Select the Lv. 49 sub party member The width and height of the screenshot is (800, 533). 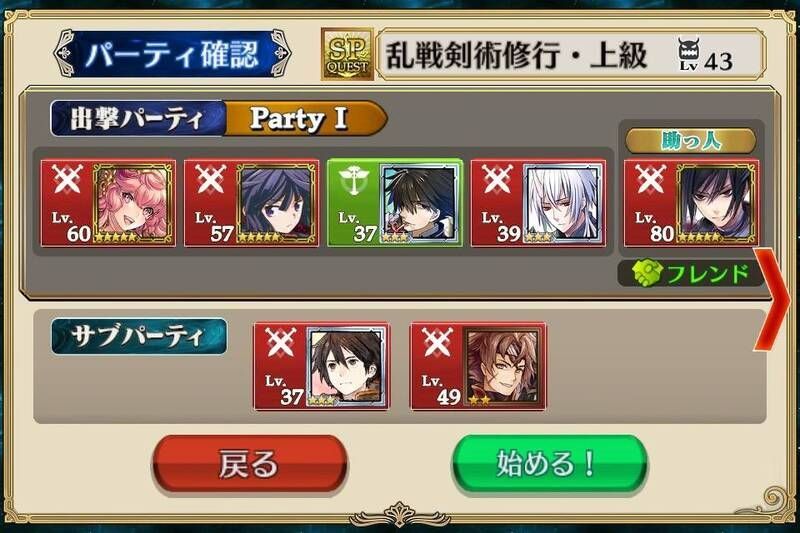478,366
